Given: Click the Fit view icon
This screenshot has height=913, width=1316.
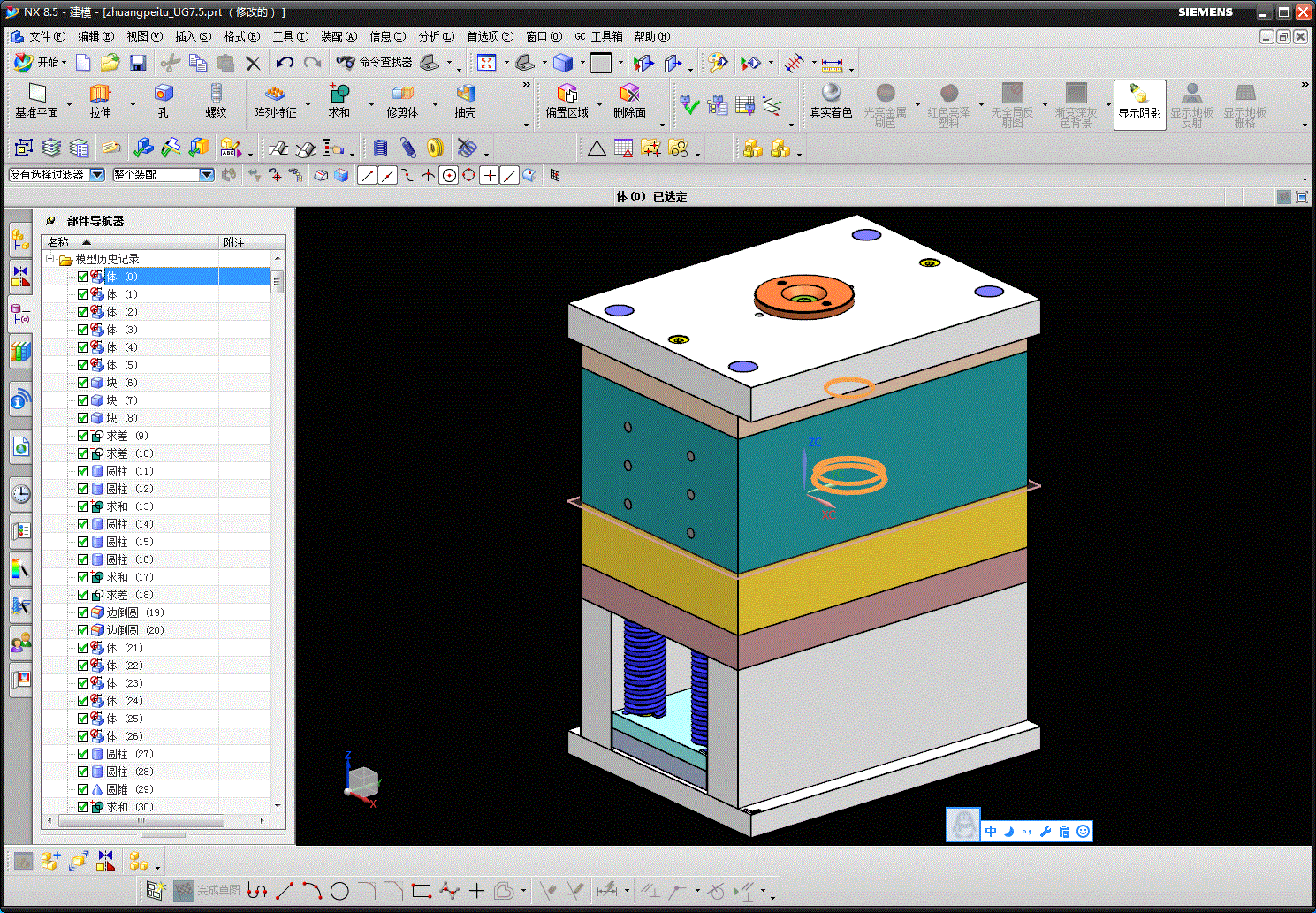Looking at the screenshot, I should tap(487, 63).
